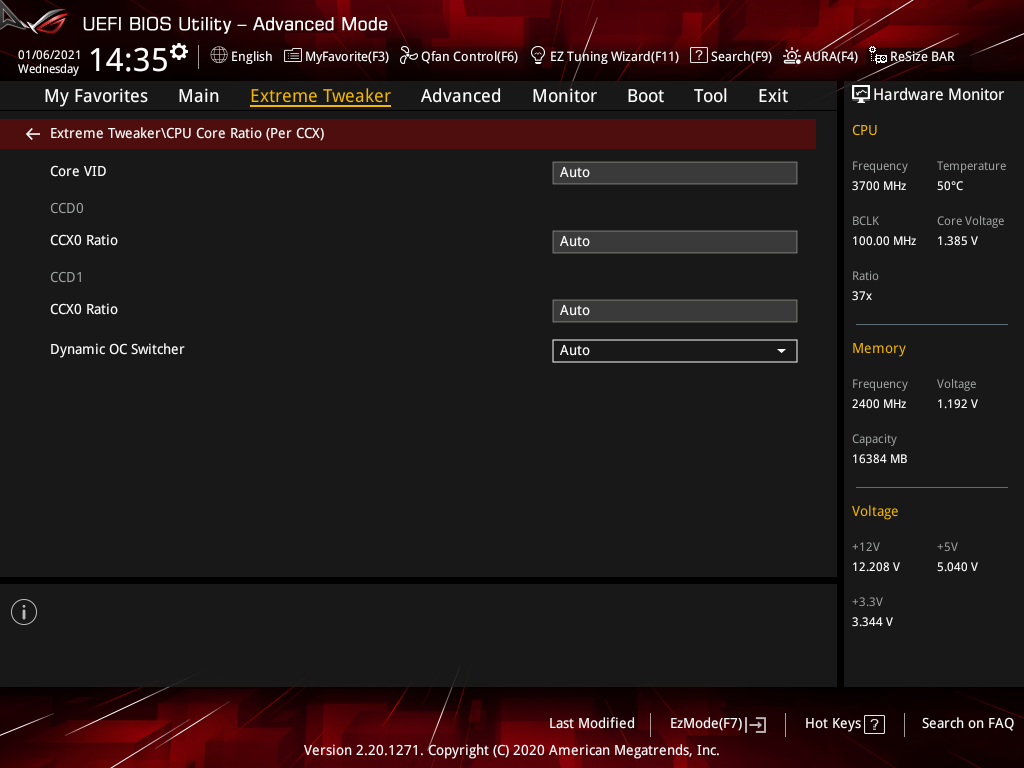Click Search on FAQ link

[x=967, y=724]
